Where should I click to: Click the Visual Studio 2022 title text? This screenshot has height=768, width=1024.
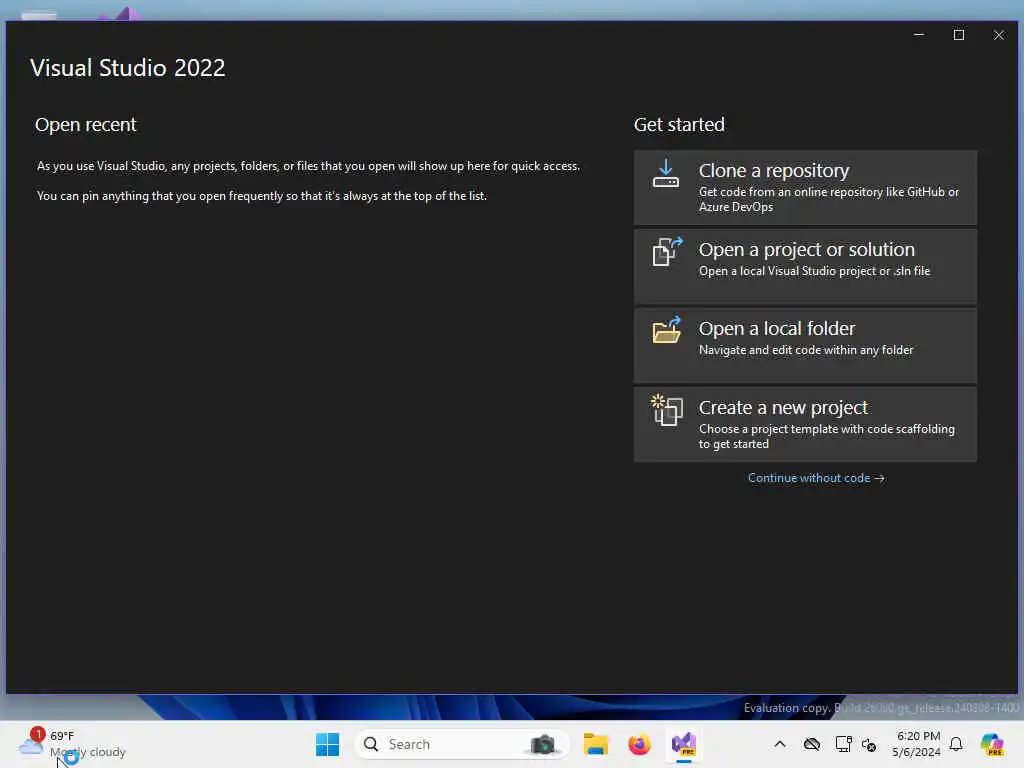127,68
